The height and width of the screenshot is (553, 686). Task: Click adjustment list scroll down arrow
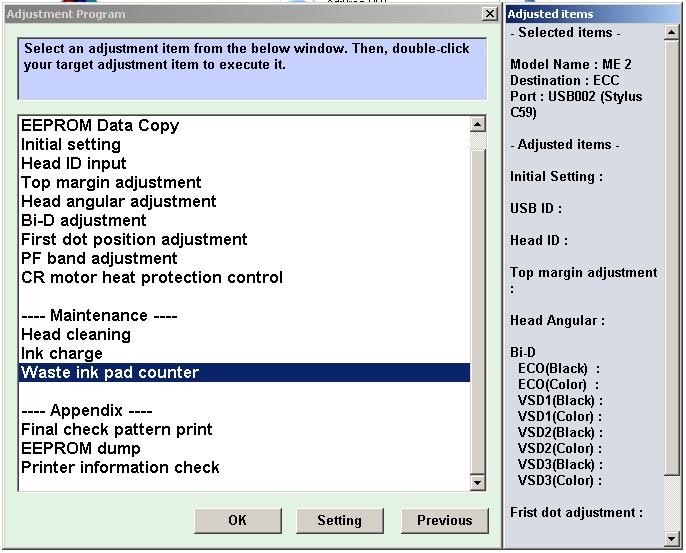(478, 483)
